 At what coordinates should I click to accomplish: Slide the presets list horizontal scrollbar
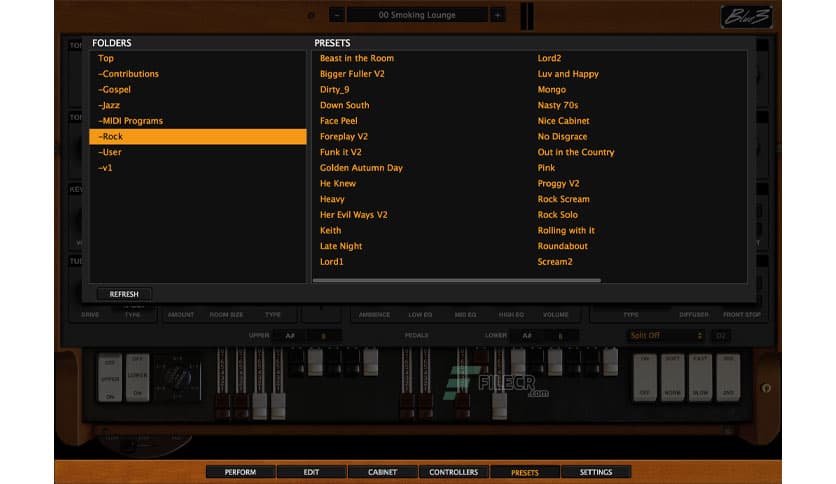457,280
